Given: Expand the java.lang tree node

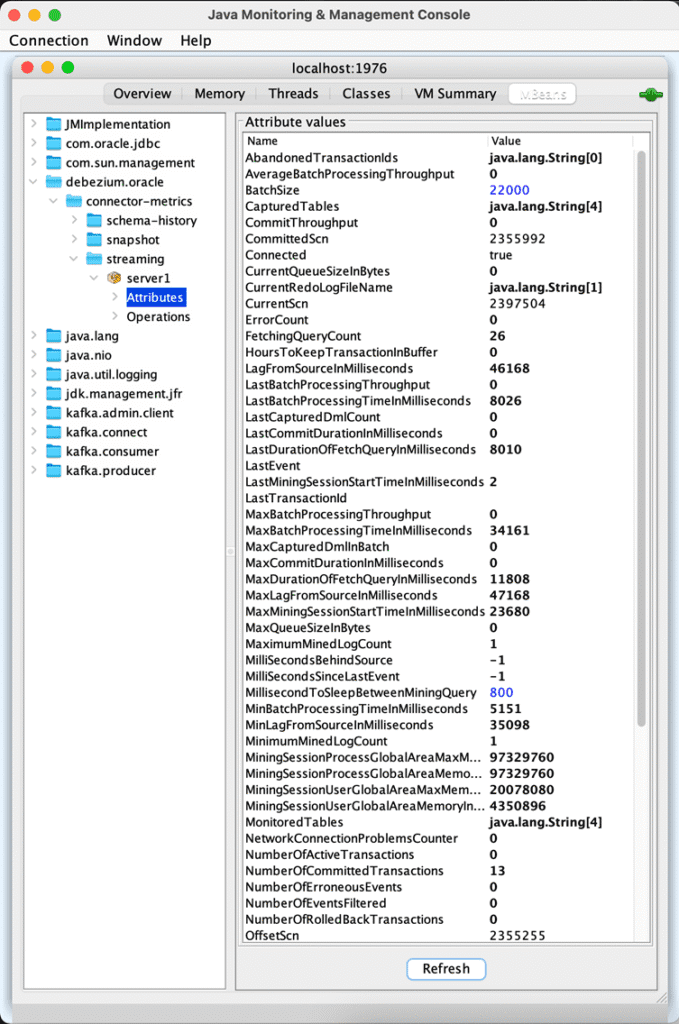Looking at the screenshot, I should (33, 336).
